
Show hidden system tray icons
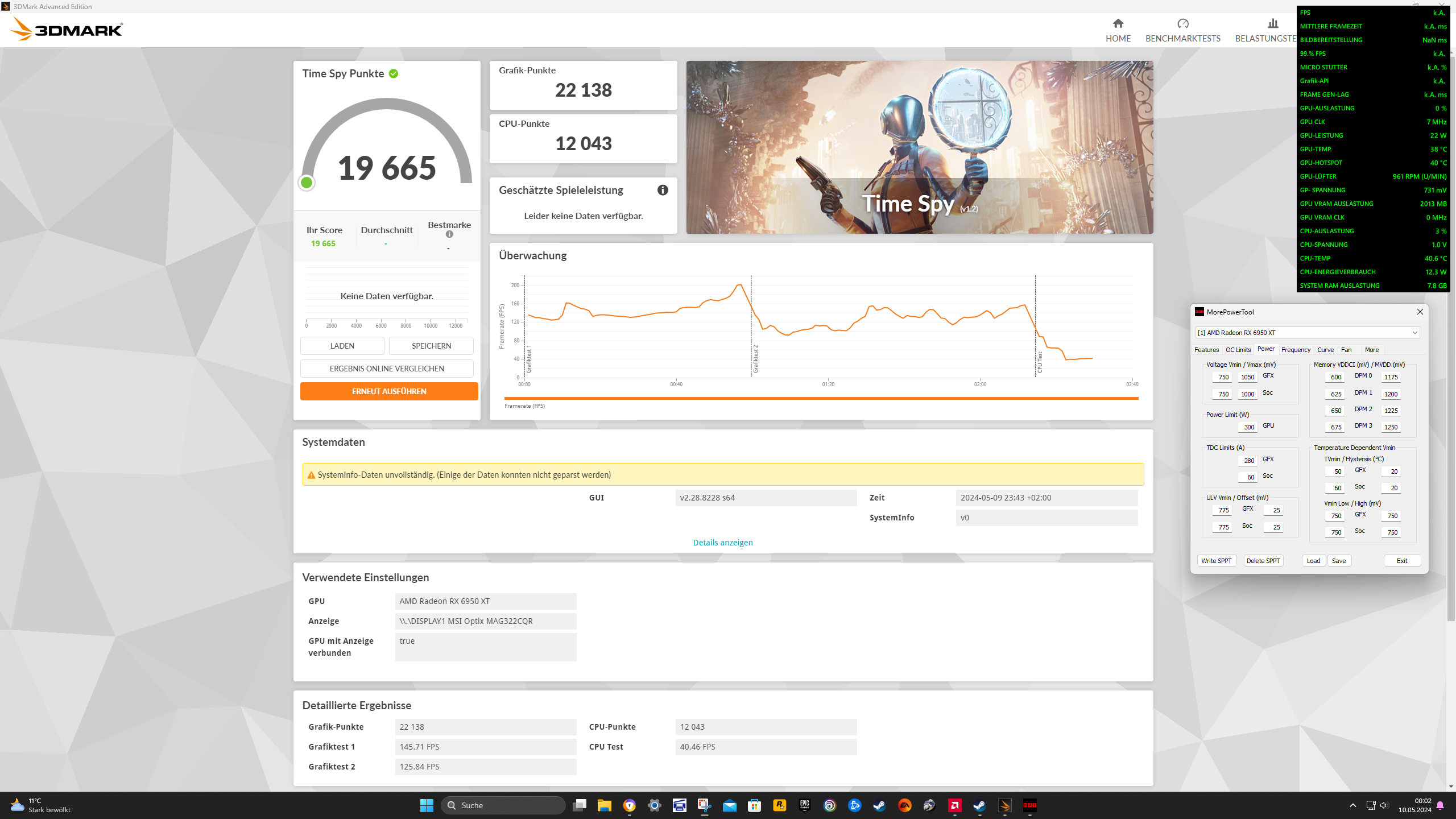(x=1353, y=805)
